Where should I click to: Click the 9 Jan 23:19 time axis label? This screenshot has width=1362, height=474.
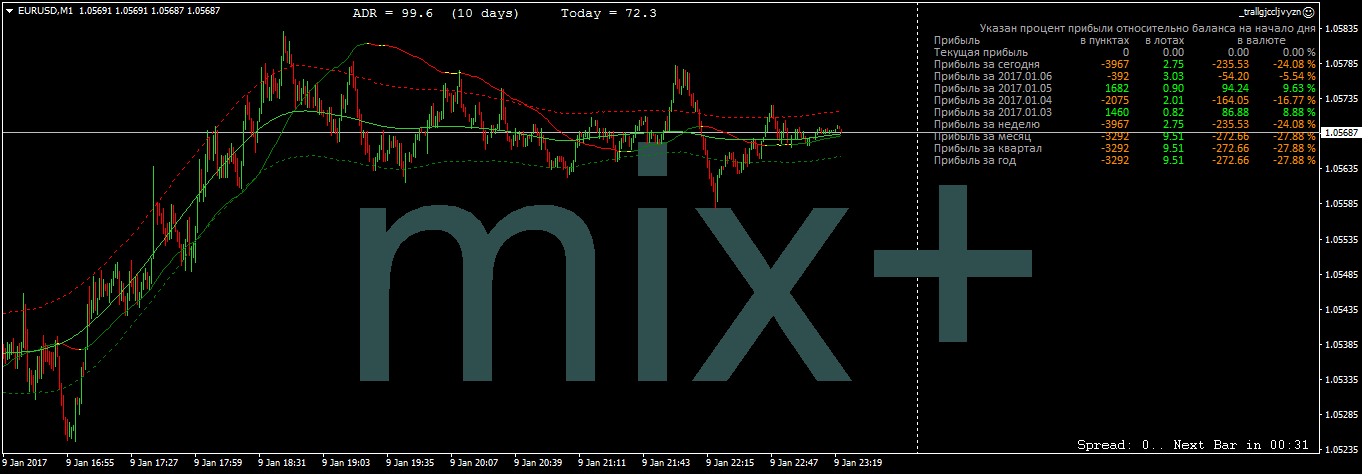point(858,463)
